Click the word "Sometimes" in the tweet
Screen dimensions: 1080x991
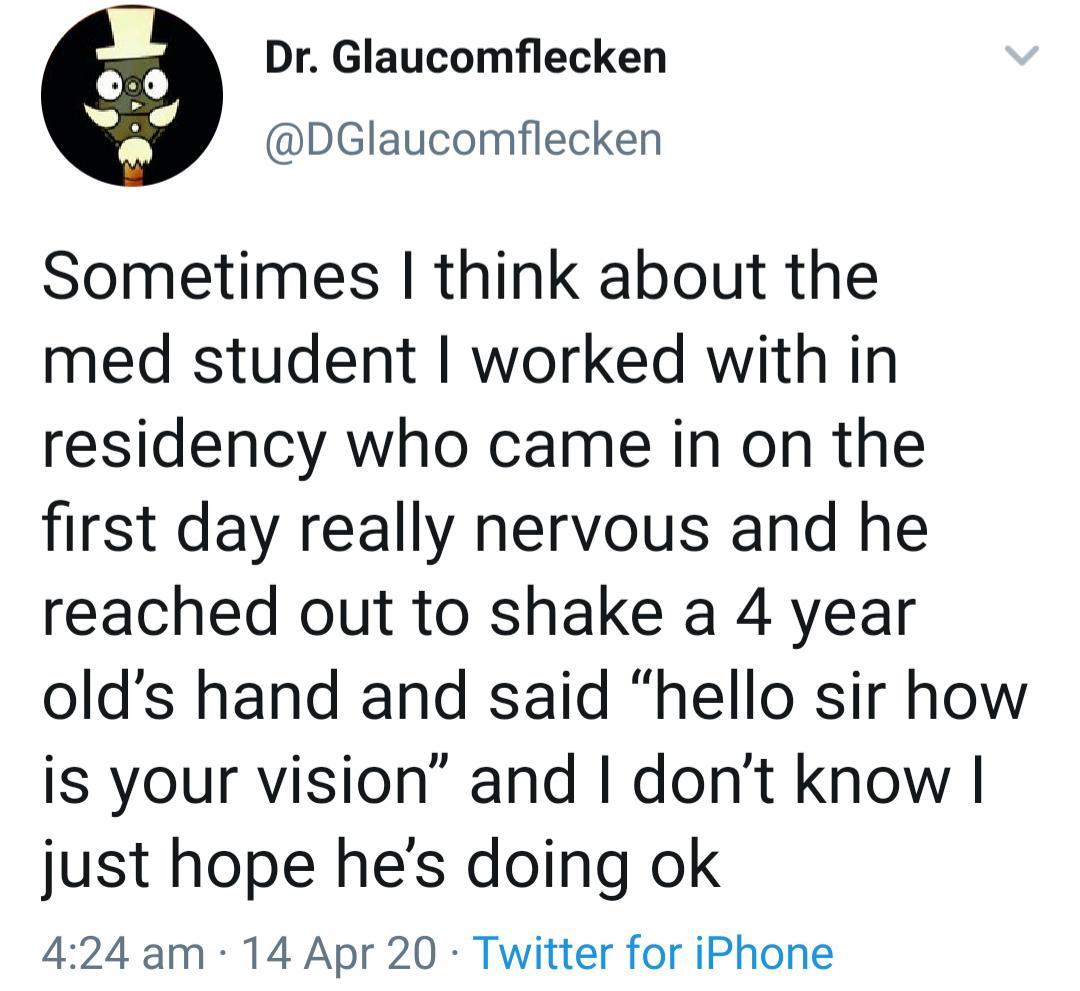(x=205, y=276)
